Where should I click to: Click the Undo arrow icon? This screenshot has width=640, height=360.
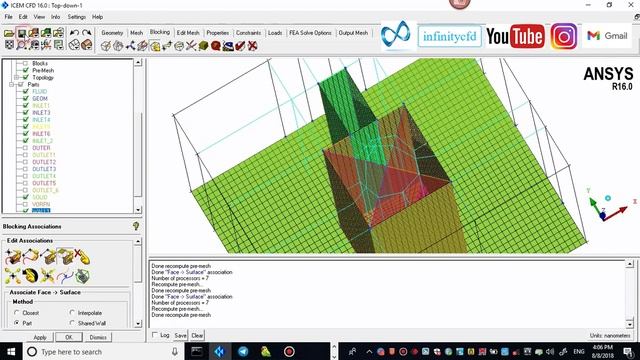pos(74,33)
